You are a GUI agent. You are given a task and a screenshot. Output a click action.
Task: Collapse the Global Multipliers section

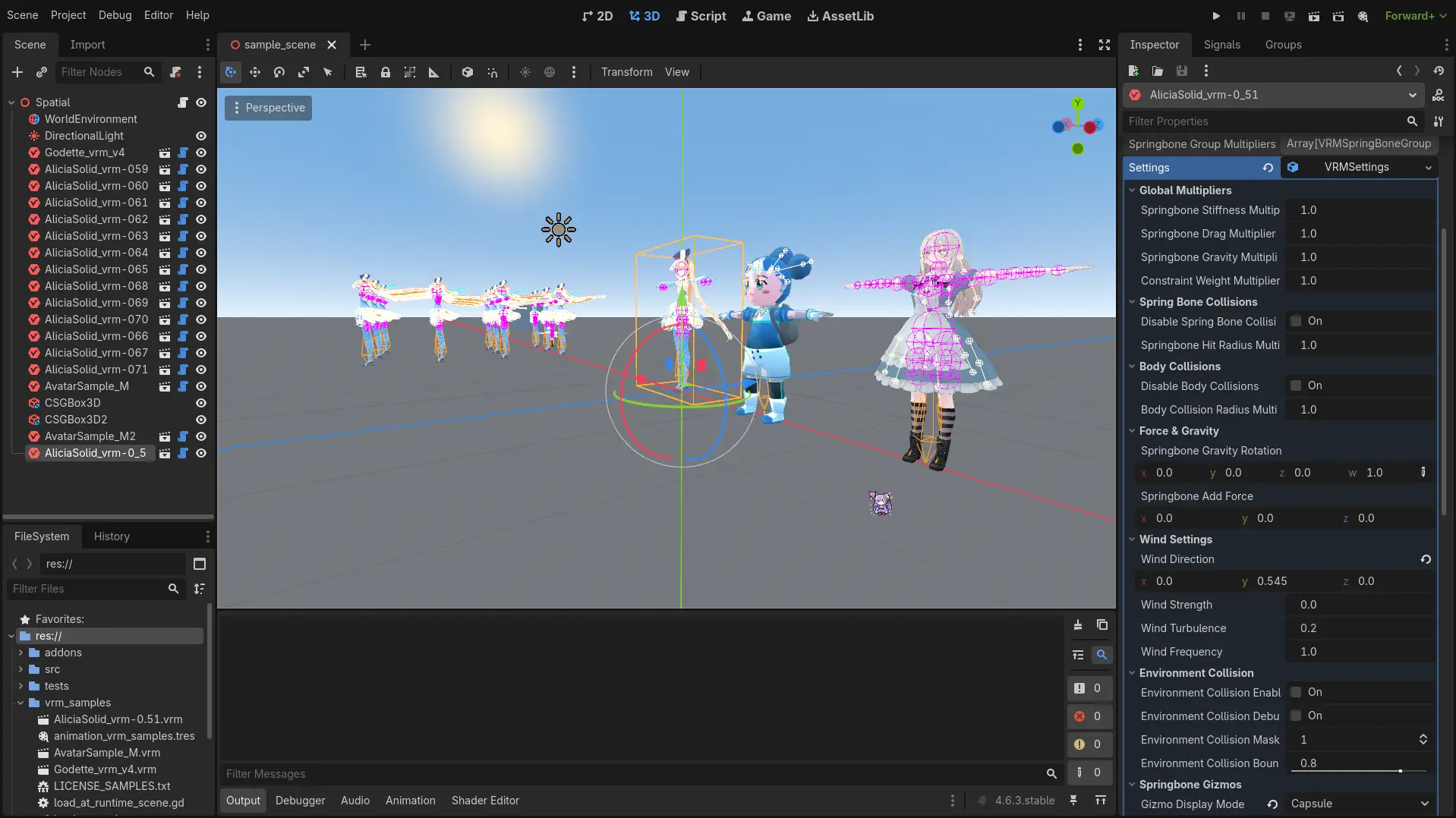[1132, 190]
